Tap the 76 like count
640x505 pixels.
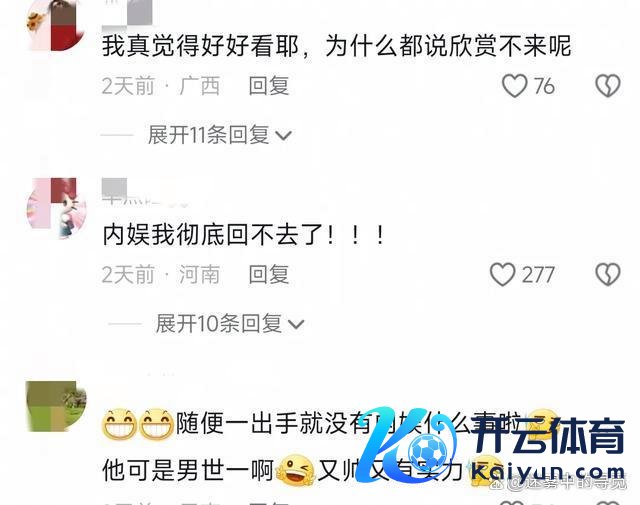[x=544, y=86]
